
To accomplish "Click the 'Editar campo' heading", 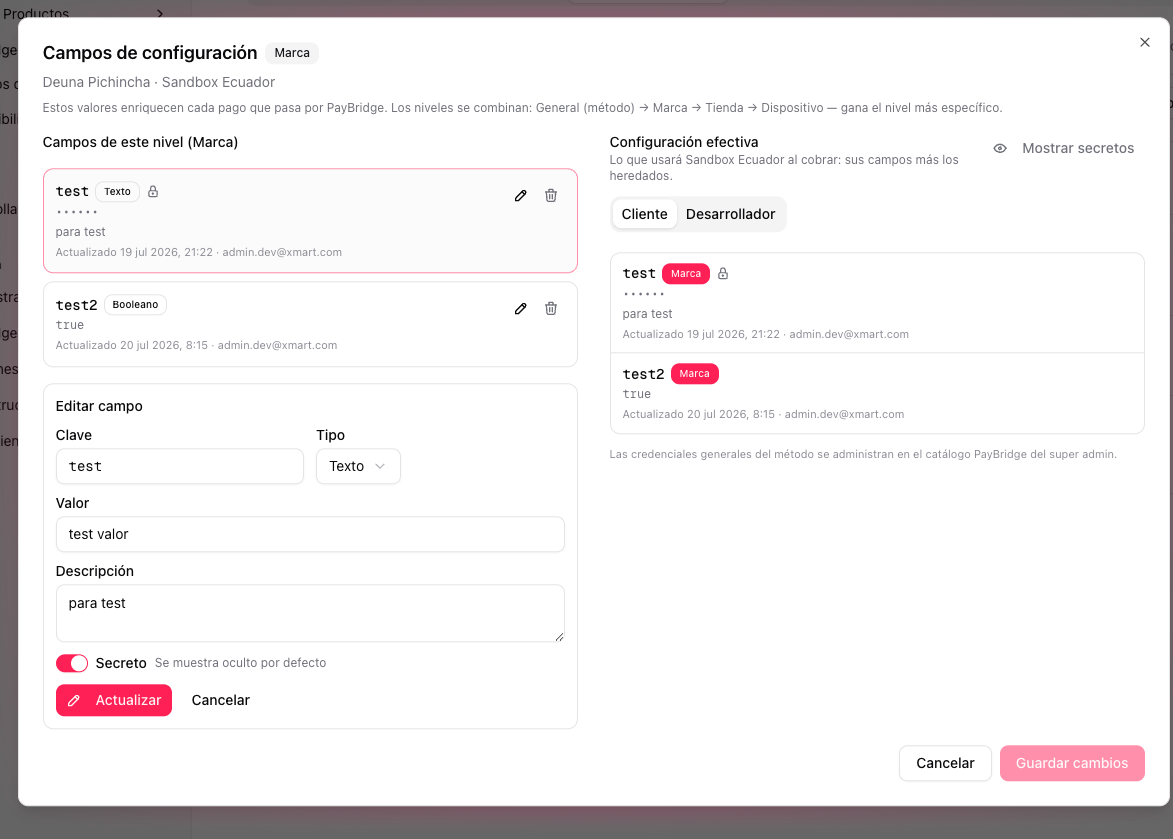I will [99, 406].
